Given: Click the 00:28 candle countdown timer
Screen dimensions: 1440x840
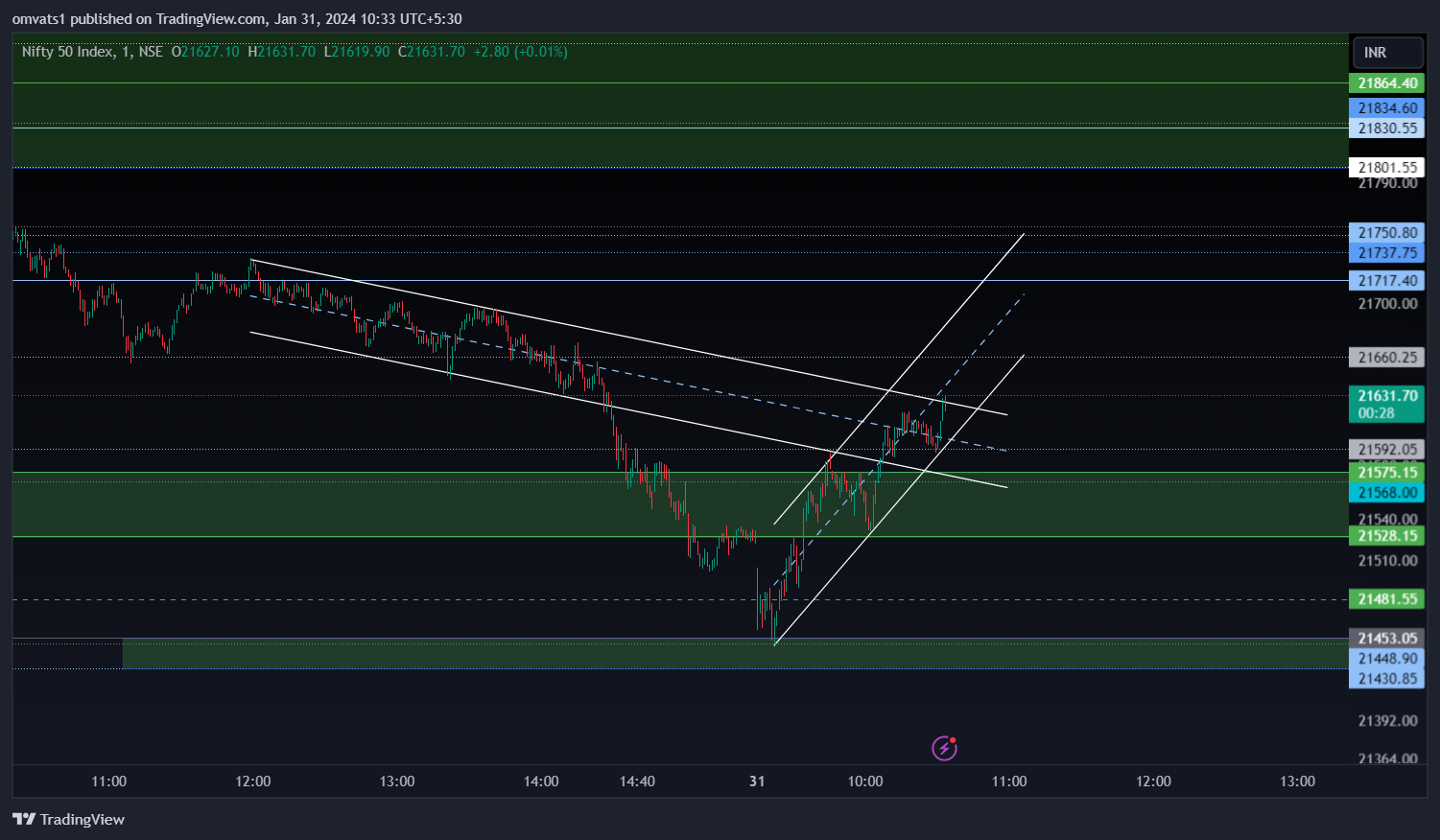Looking at the screenshot, I should pyautogui.click(x=1377, y=413).
